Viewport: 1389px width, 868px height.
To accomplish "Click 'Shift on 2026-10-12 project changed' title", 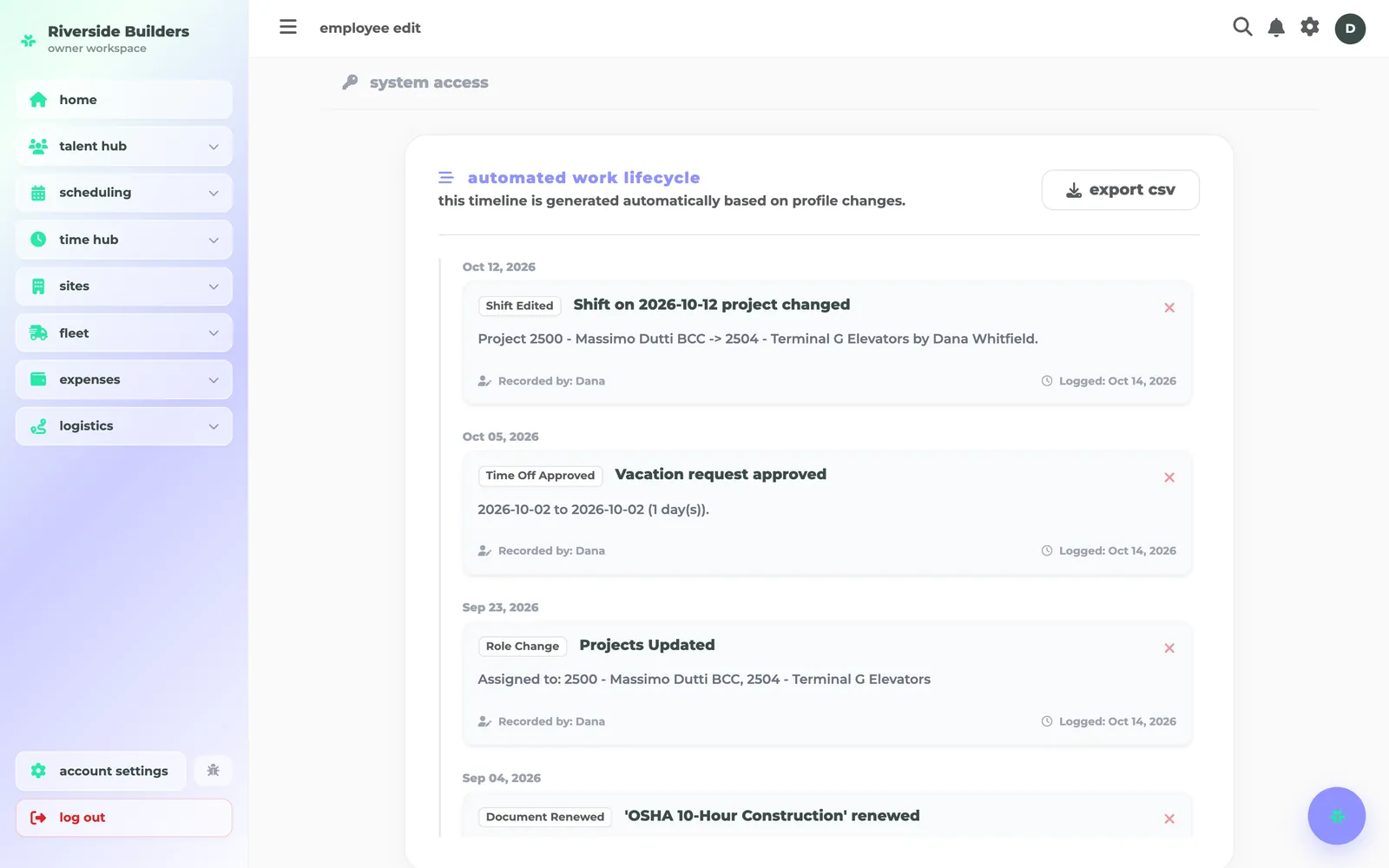I will (712, 305).
